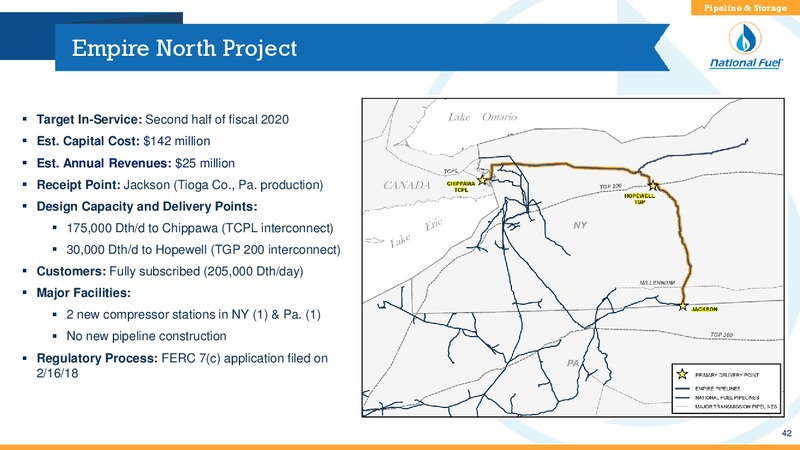
Task: Click the 'JACKSON' yellow label
Action: (704, 309)
